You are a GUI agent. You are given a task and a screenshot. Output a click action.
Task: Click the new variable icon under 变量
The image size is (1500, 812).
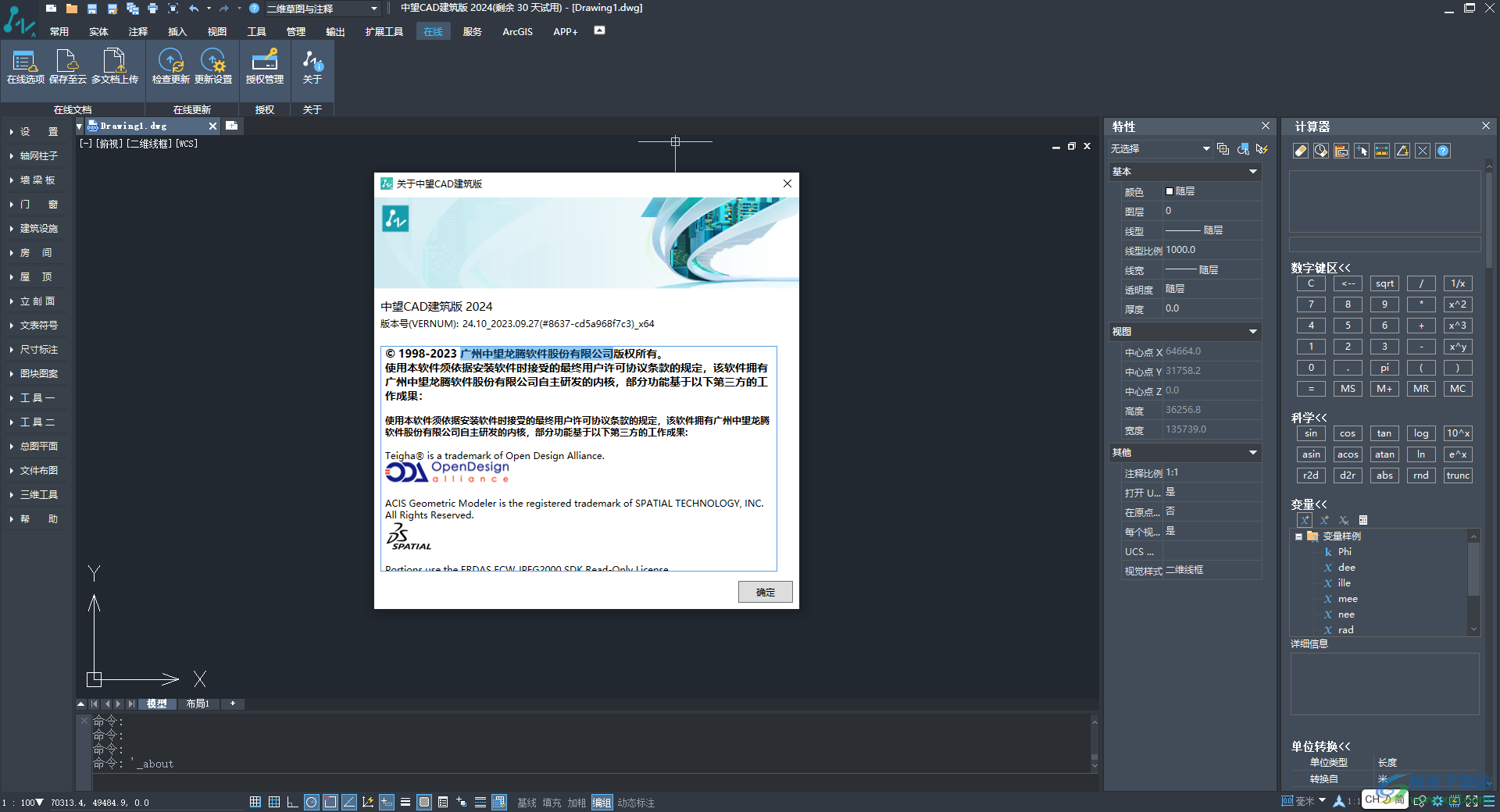1305,520
